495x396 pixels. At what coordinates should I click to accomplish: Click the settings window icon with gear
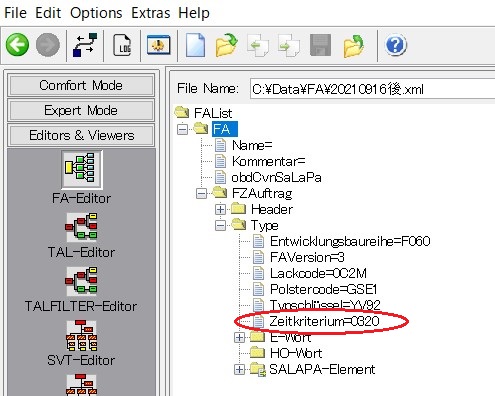[x=159, y=45]
